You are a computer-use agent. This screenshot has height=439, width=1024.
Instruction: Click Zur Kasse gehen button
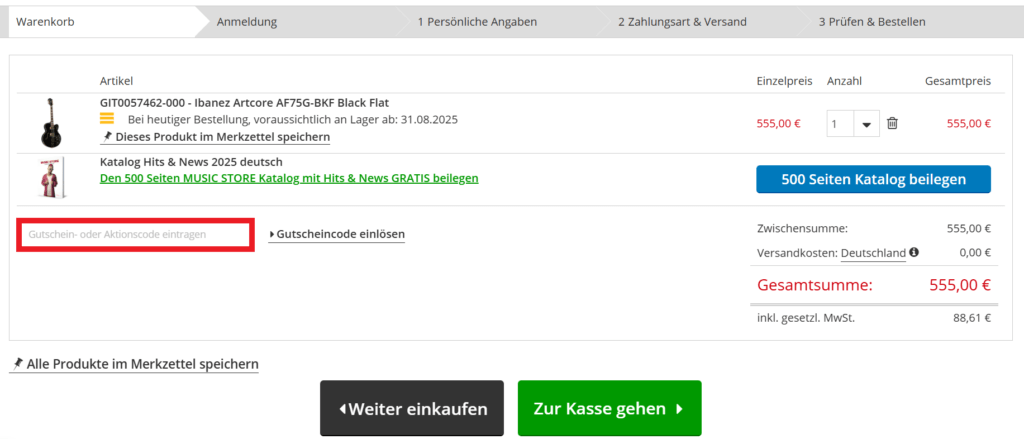point(609,408)
